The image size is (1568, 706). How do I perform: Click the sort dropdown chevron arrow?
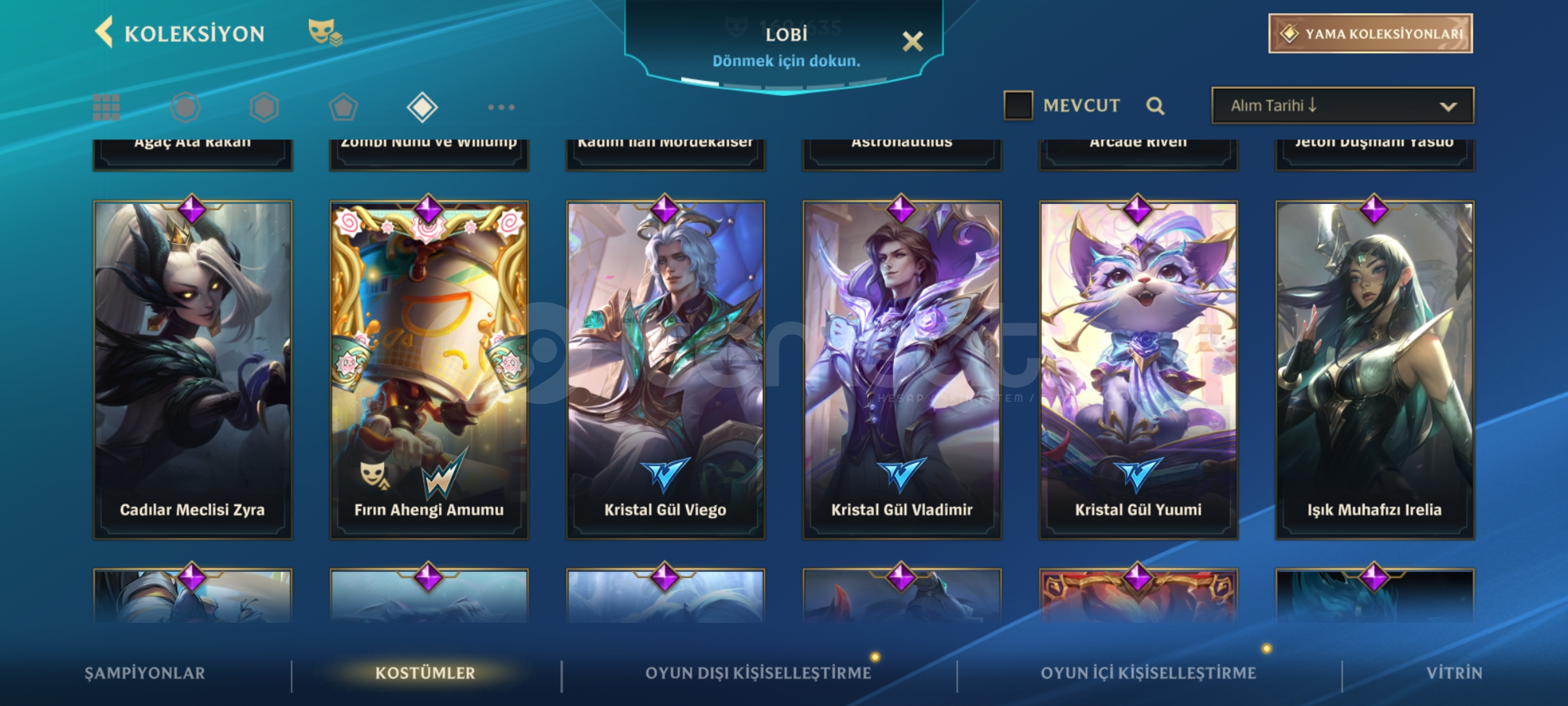pyautogui.click(x=1448, y=107)
